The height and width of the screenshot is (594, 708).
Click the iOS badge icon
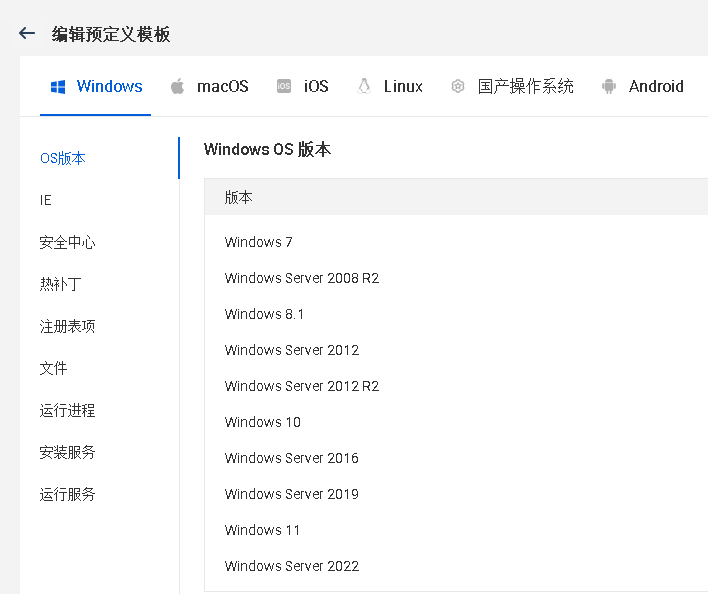(x=284, y=87)
